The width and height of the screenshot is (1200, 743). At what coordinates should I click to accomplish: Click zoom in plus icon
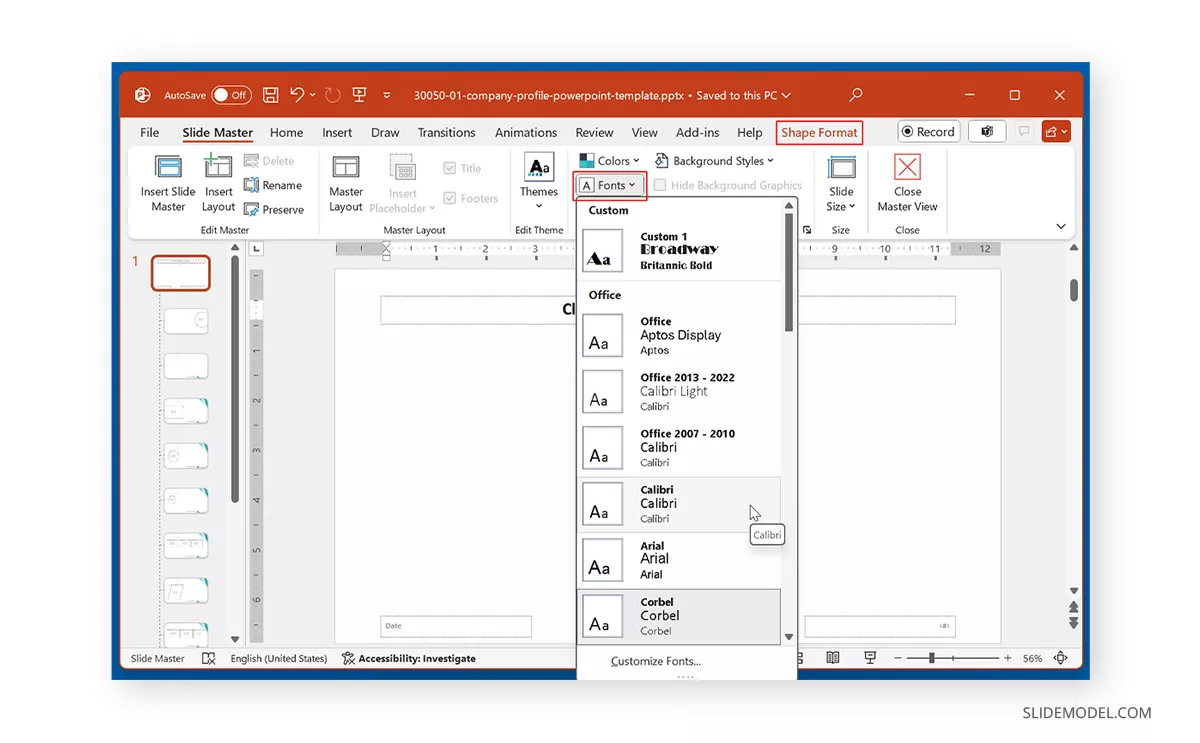(x=1006, y=658)
